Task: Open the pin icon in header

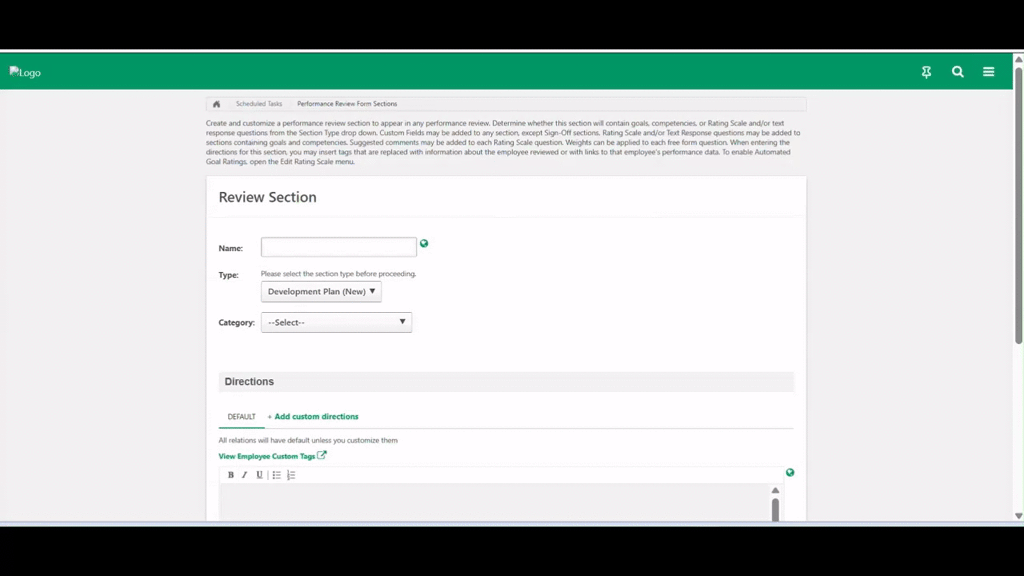Action: click(x=926, y=72)
